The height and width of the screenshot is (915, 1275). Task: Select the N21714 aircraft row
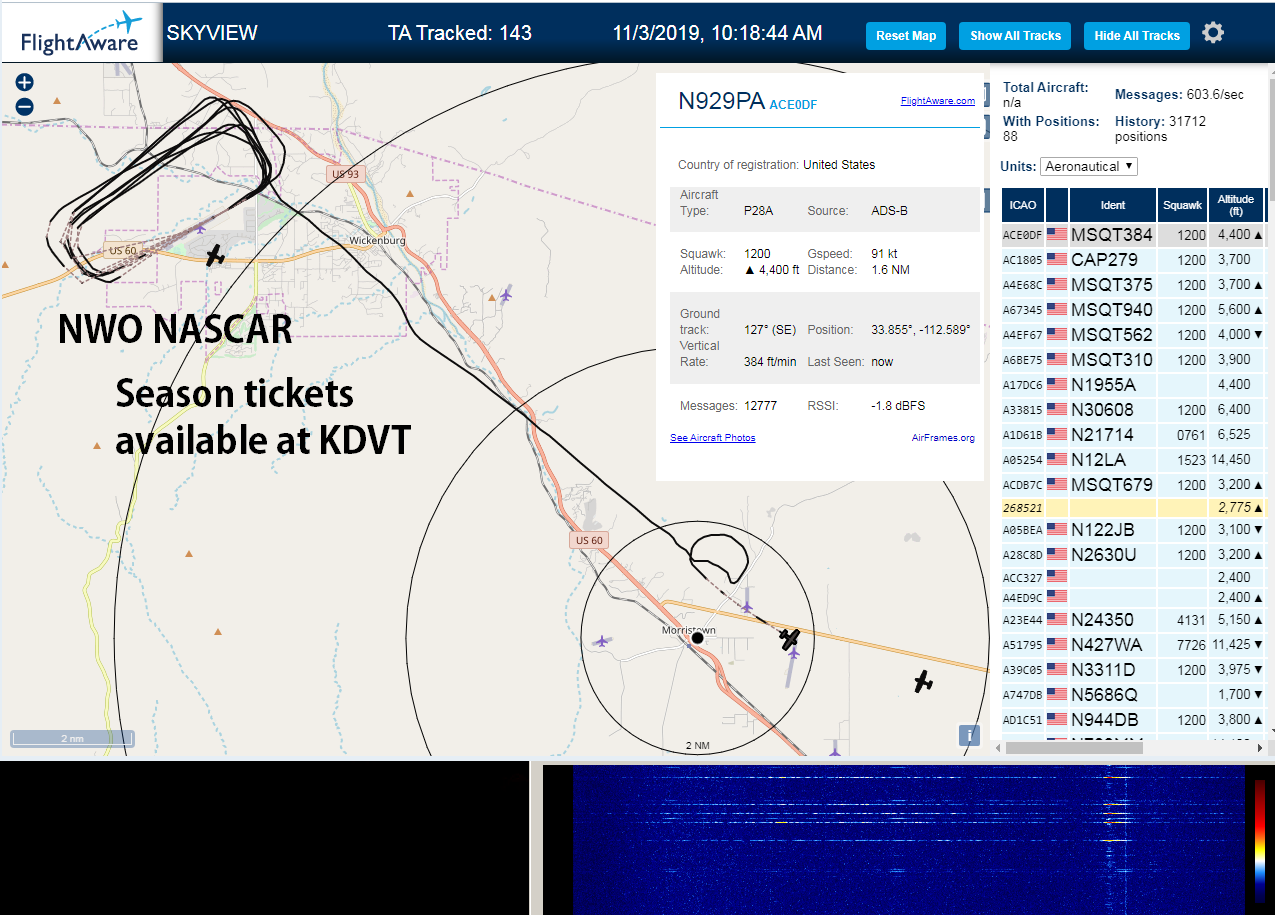pos(1133,435)
